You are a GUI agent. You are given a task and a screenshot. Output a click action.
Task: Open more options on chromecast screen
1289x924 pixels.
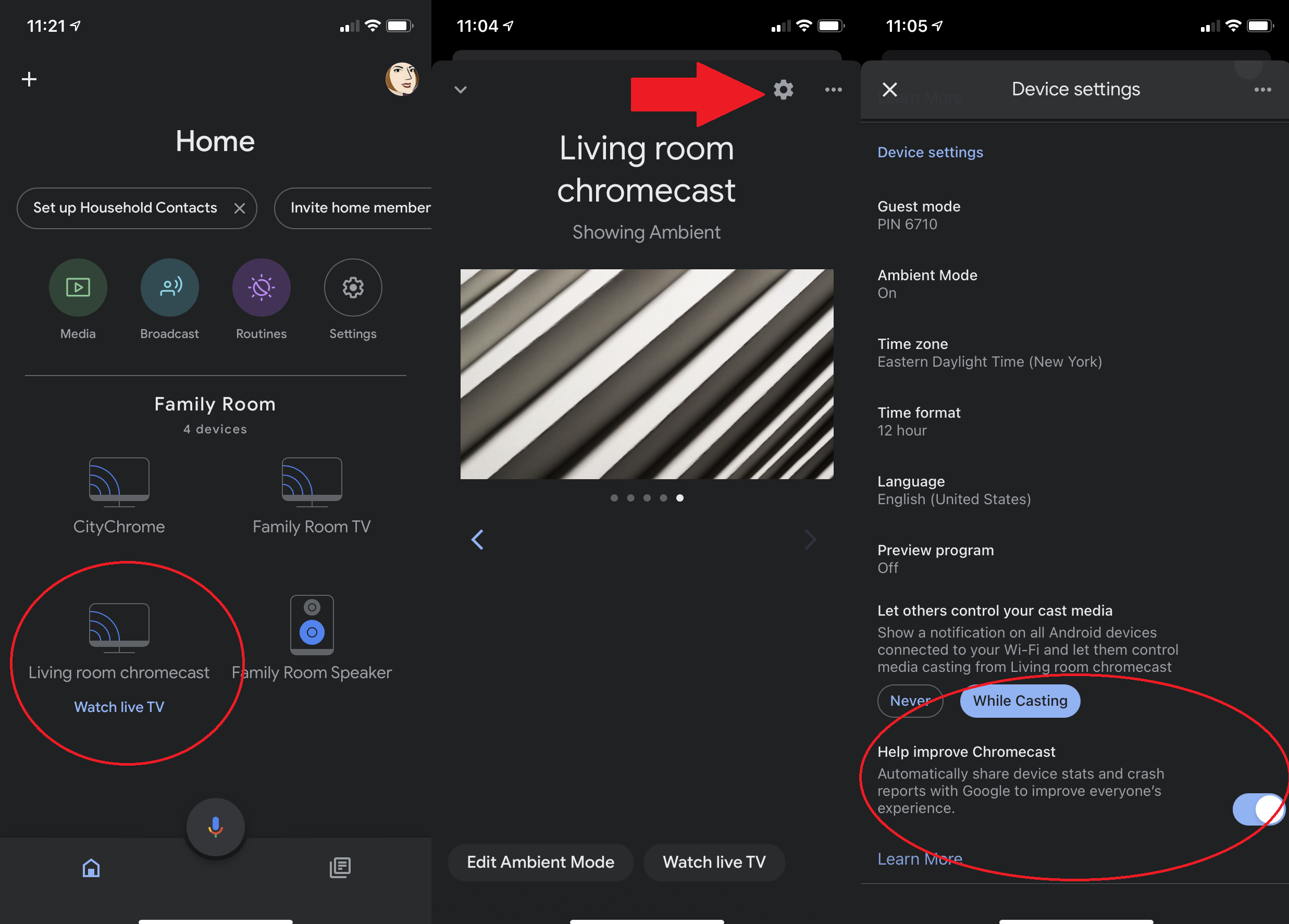point(833,90)
